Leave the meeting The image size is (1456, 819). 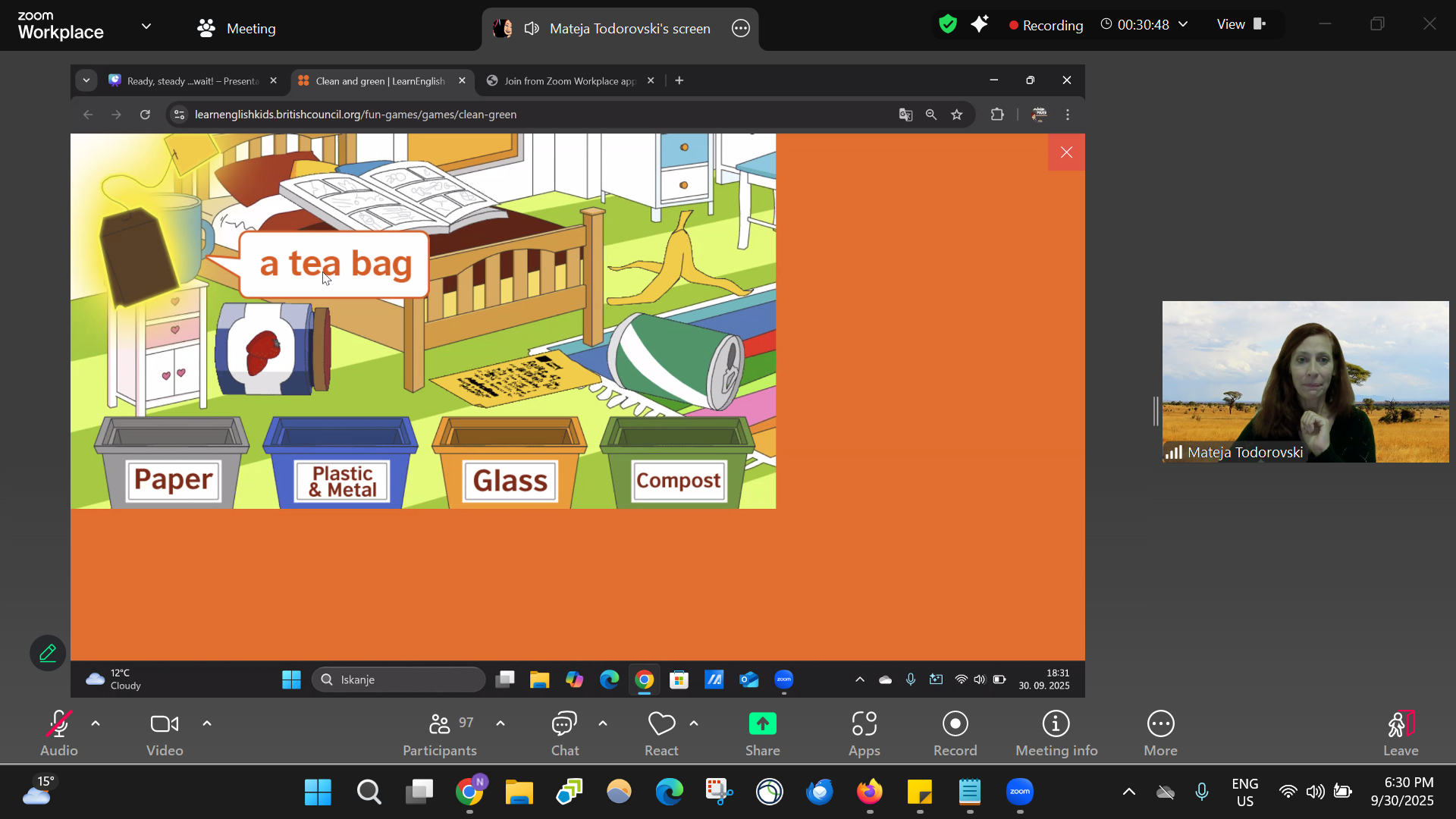[x=1400, y=733]
